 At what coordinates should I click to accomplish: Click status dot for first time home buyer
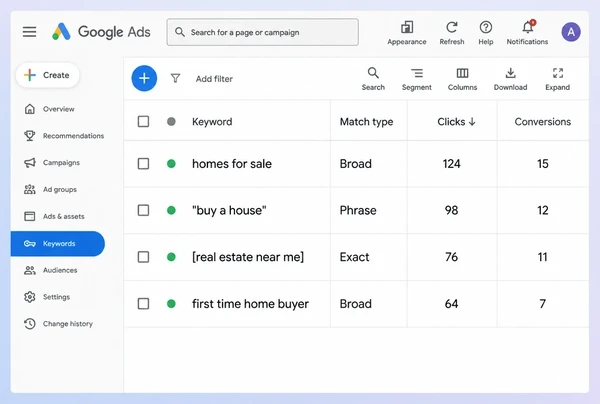coord(171,304)
